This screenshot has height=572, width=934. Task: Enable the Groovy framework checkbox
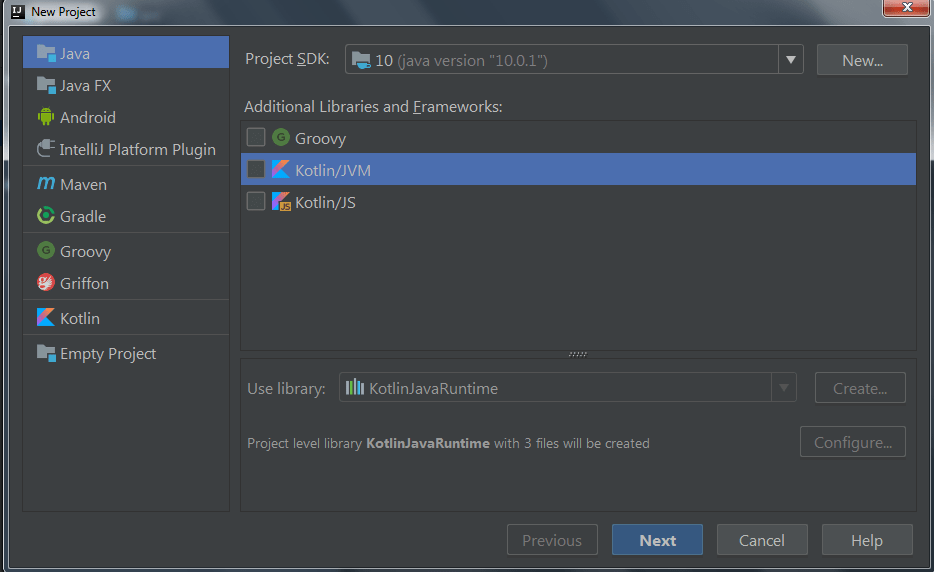tap(256, 137)
